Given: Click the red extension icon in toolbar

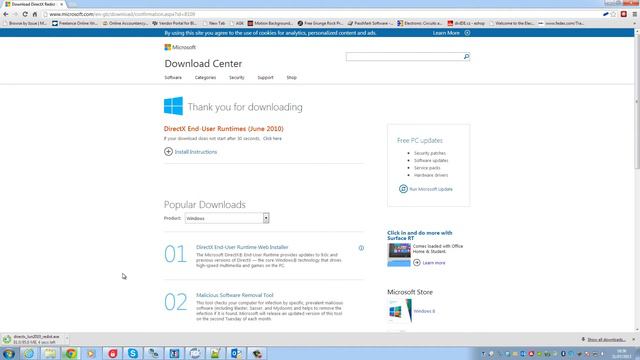Looking at the screenshot, I should pos(624,14).
